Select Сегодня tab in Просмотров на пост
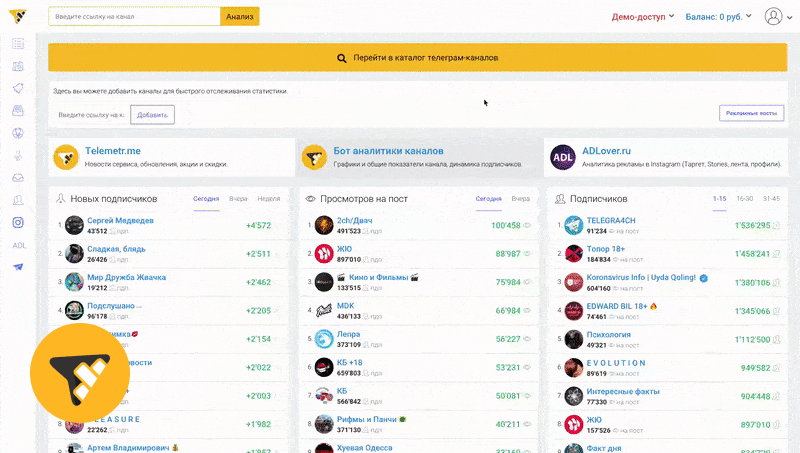Image resolution: width=800 pixels, height=453 pixels. point(489,198)
